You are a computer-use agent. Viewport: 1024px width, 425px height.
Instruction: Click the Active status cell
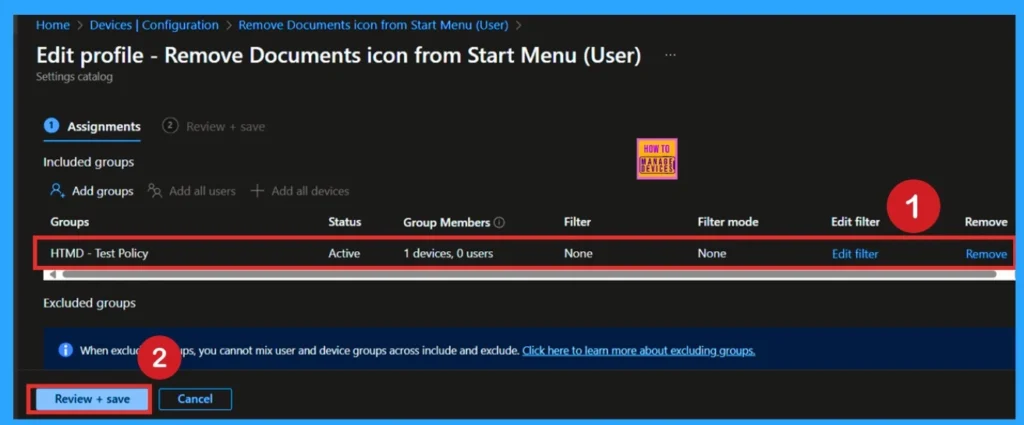pyautogui.click(x=344, y=253)
